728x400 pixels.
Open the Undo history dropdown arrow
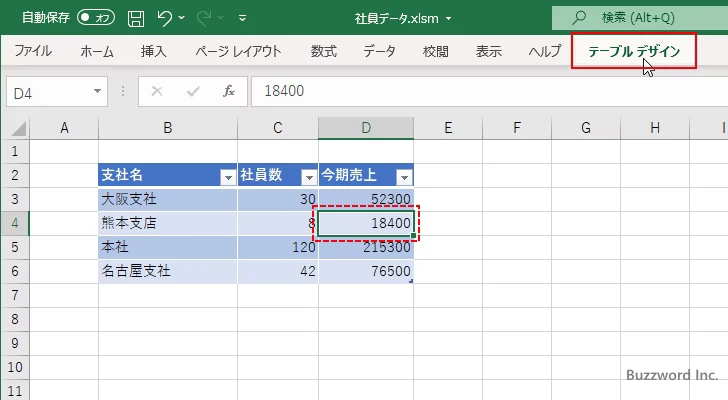point(182,18)
